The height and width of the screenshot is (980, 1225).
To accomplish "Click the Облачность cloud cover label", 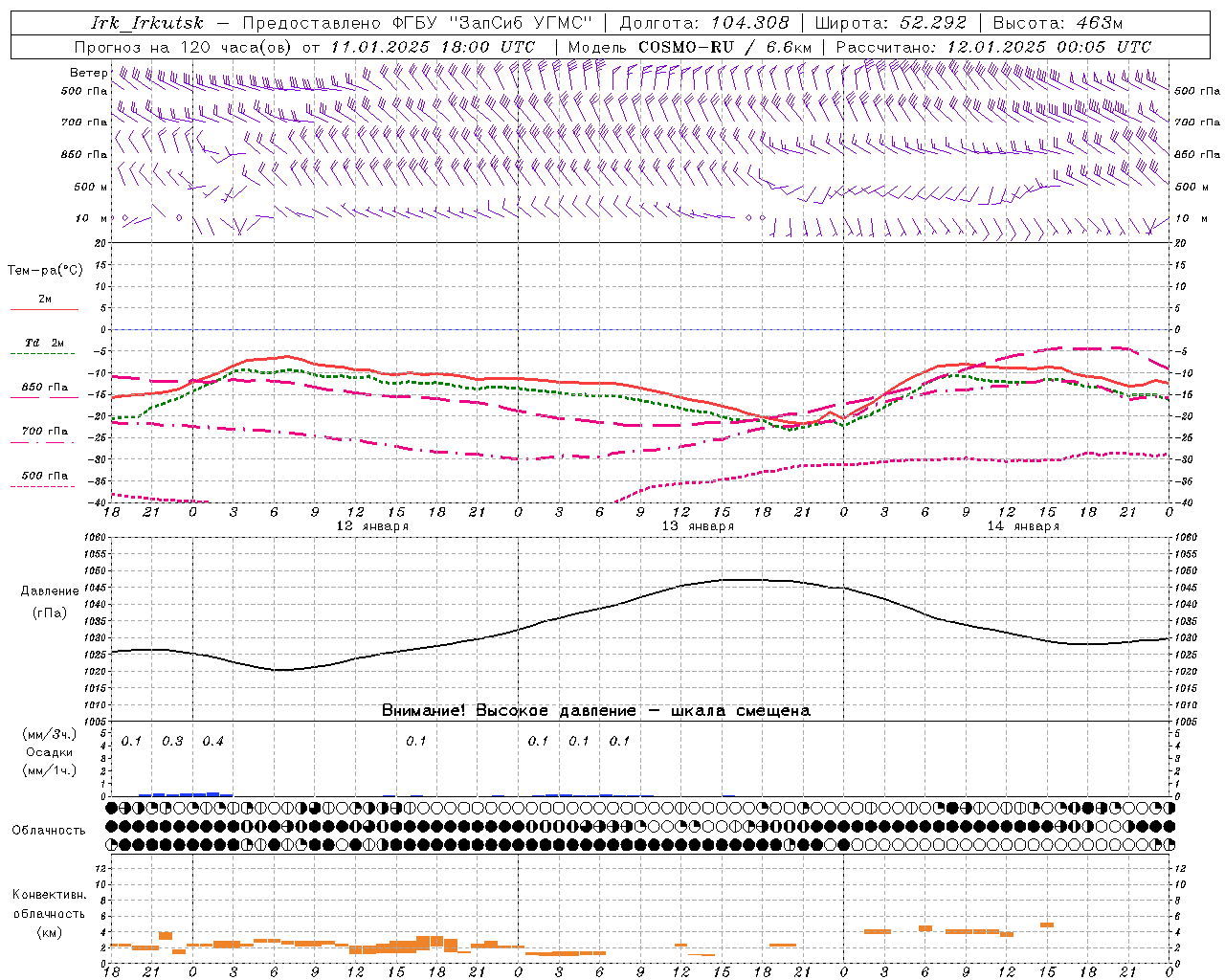I will point(49,831).
